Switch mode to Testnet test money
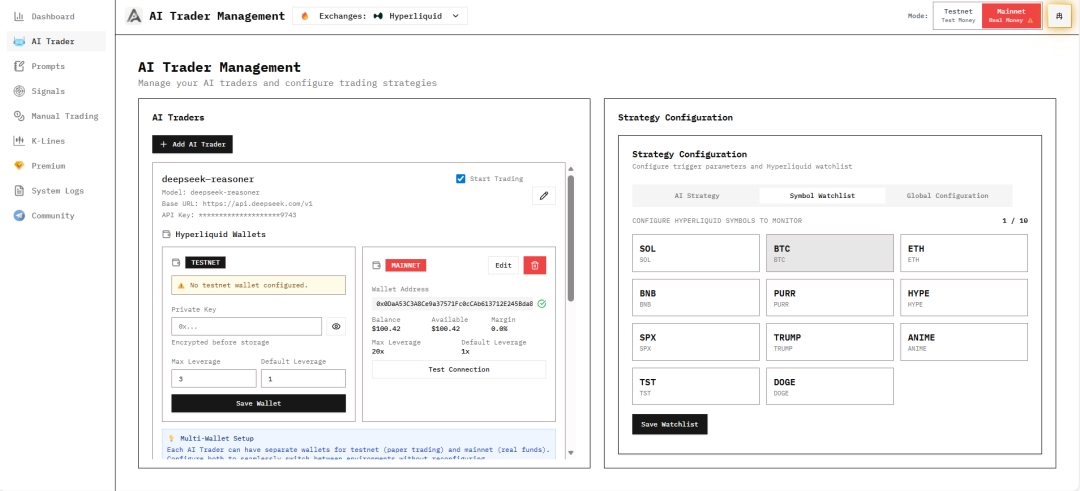Image resolution: width=1080 pixels, height=491 pixels. (x=957, y=15)
